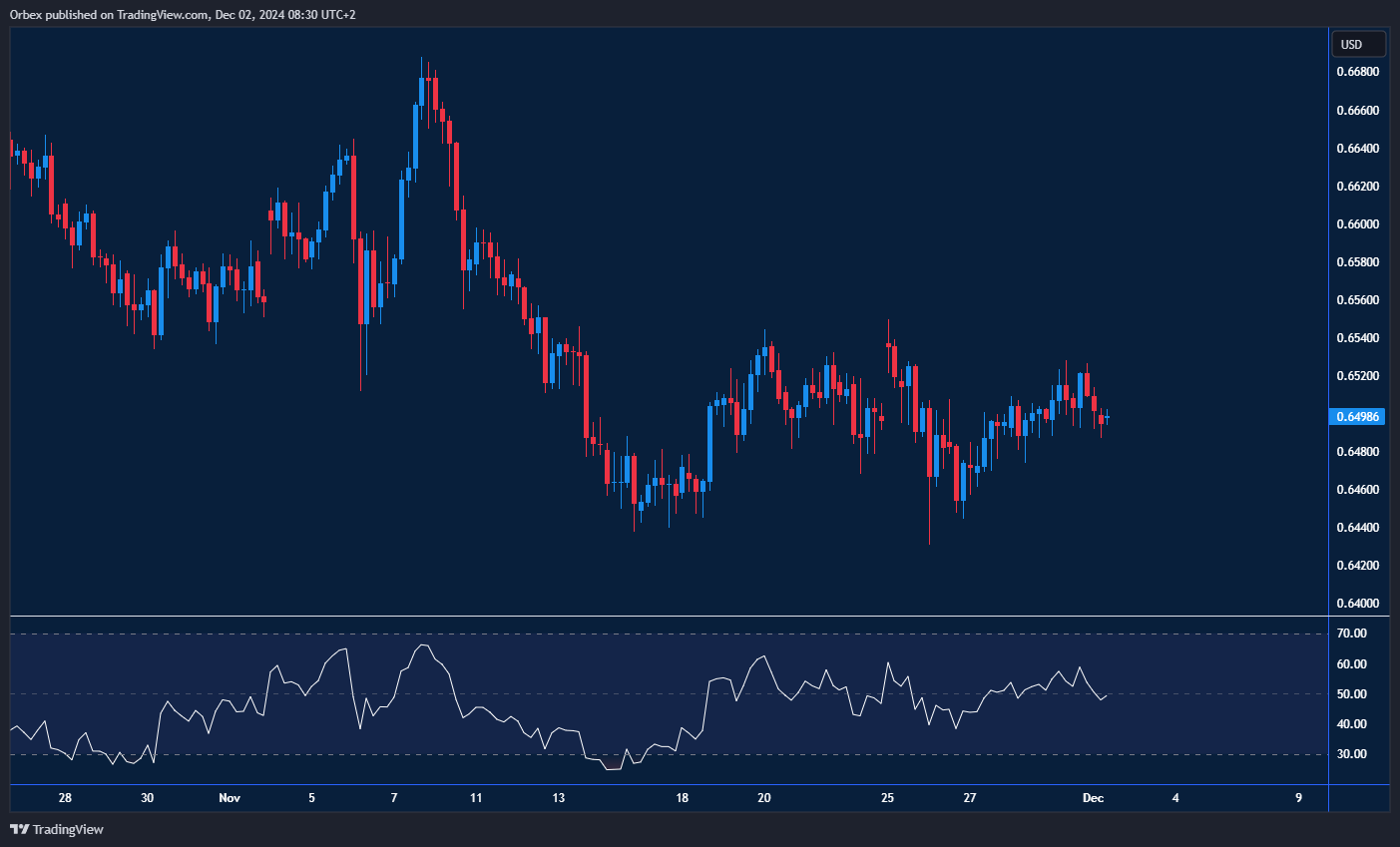The height and width of the screenshot is (847, 1400).
Task: Select the Nov label on the time axis
Action: click(x=229, y=797)
